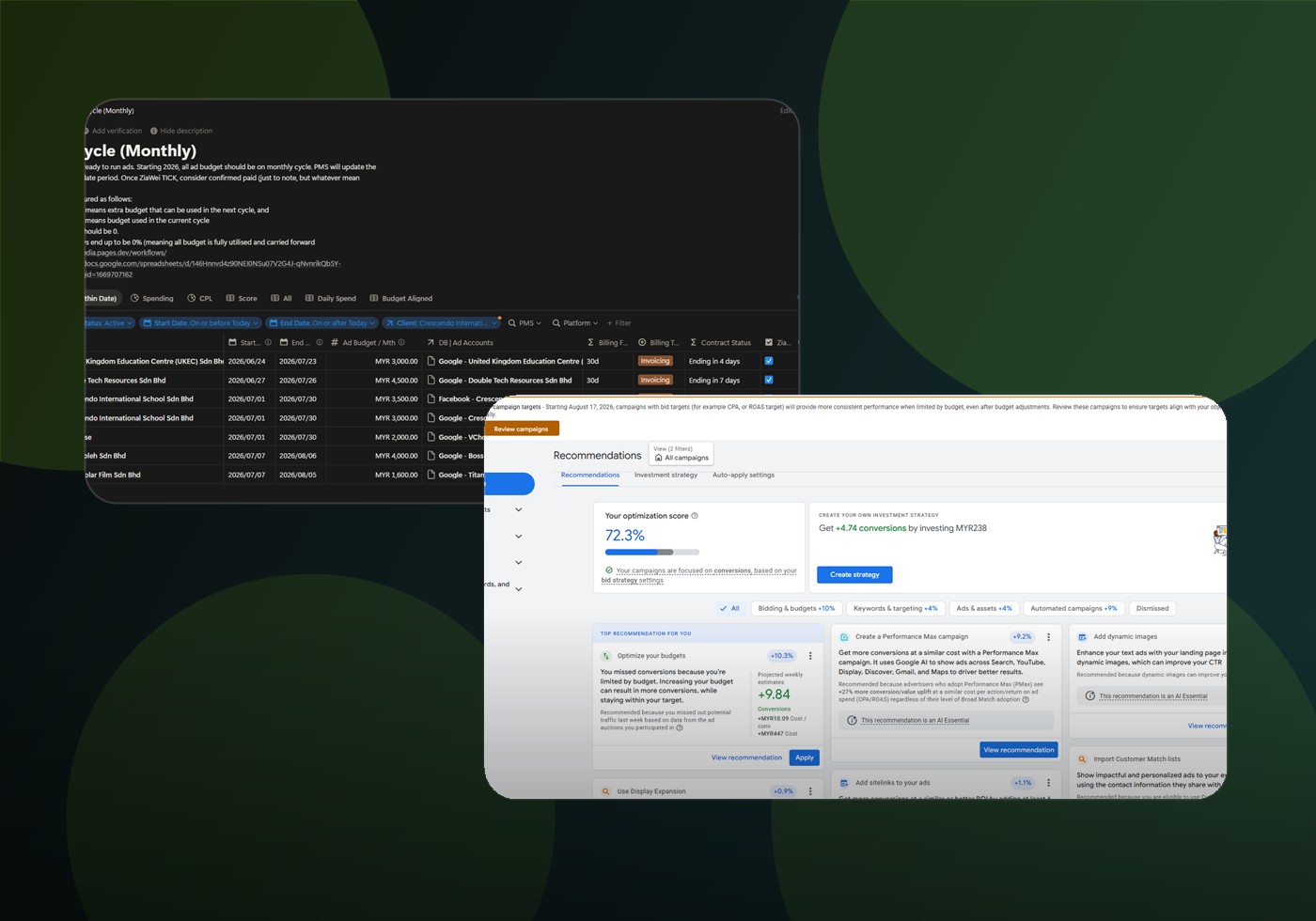1316x921 pixels.
Task: Expand the Platform filter dropdown
Action: pos(575,323)
